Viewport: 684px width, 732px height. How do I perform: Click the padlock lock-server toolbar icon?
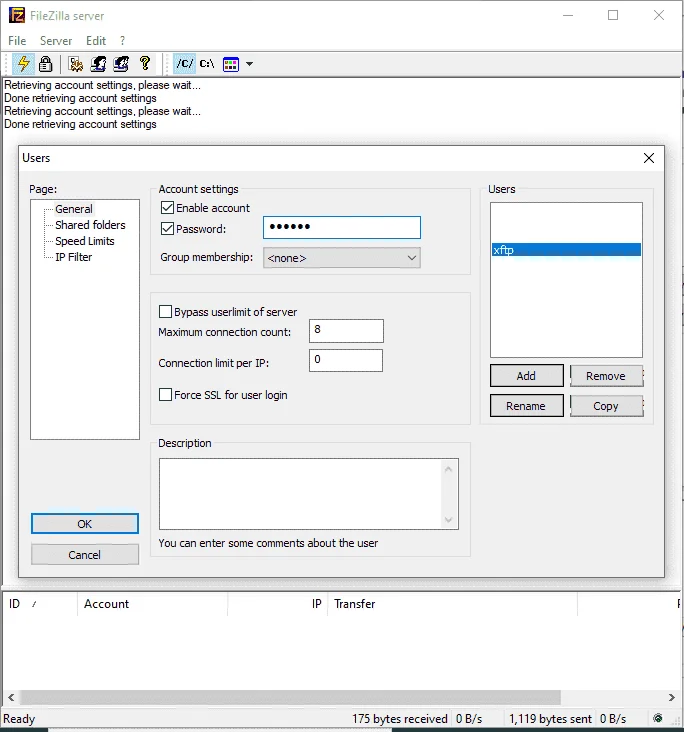coord(45,63)
